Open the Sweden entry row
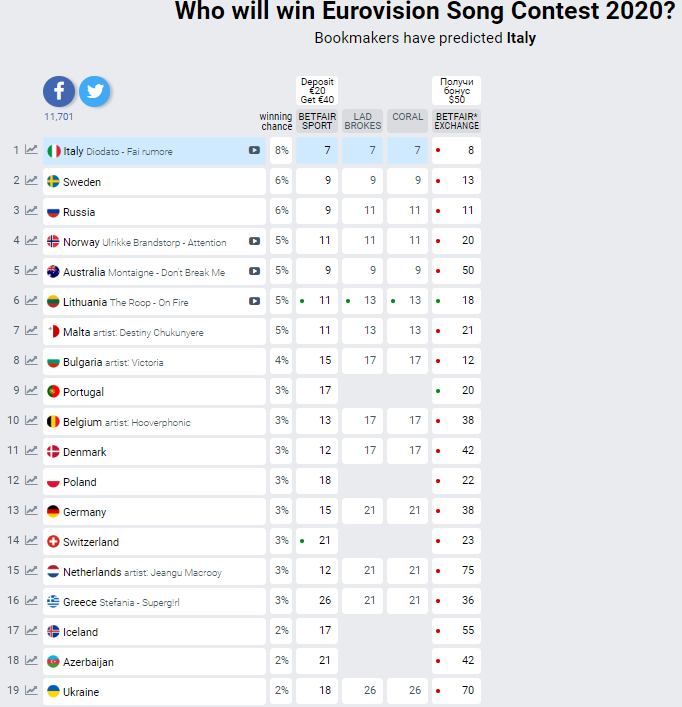This screenshot has height=707, width=682. coord(154,181)
